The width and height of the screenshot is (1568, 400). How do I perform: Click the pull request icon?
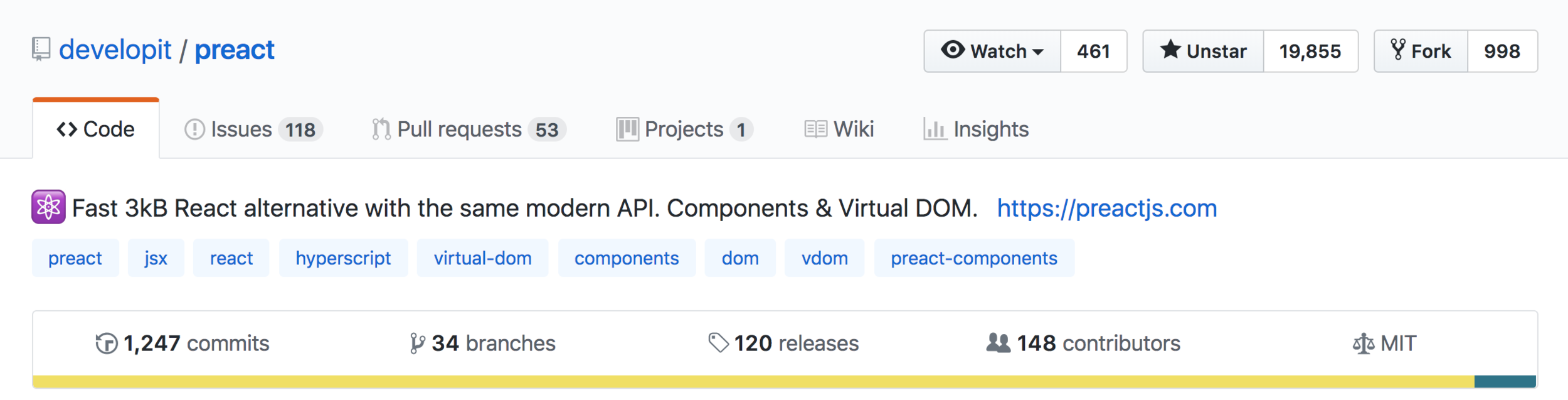click(x=381, y=129)
